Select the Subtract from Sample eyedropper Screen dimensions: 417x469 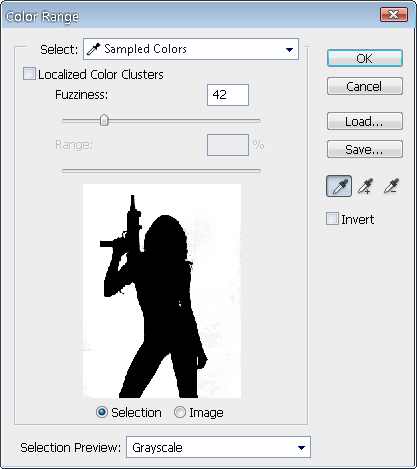coord(391,186)
